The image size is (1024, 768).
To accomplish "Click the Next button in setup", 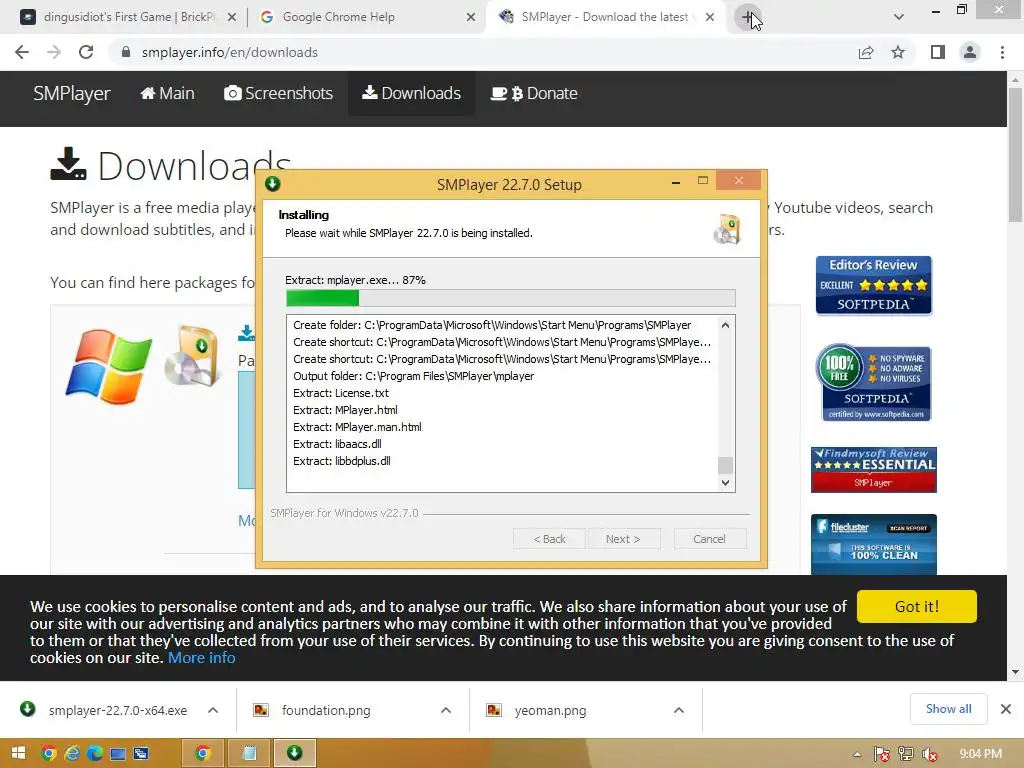I will click(623, 539).
